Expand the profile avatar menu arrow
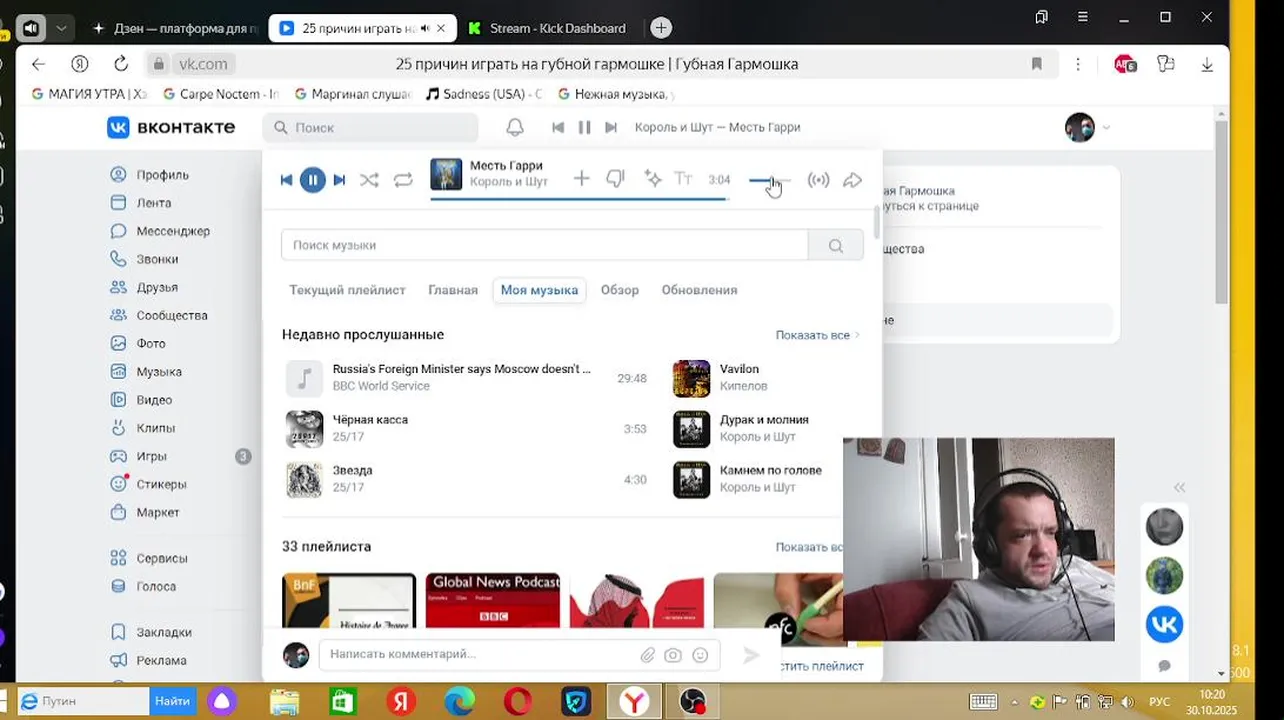 point(1106,128)
